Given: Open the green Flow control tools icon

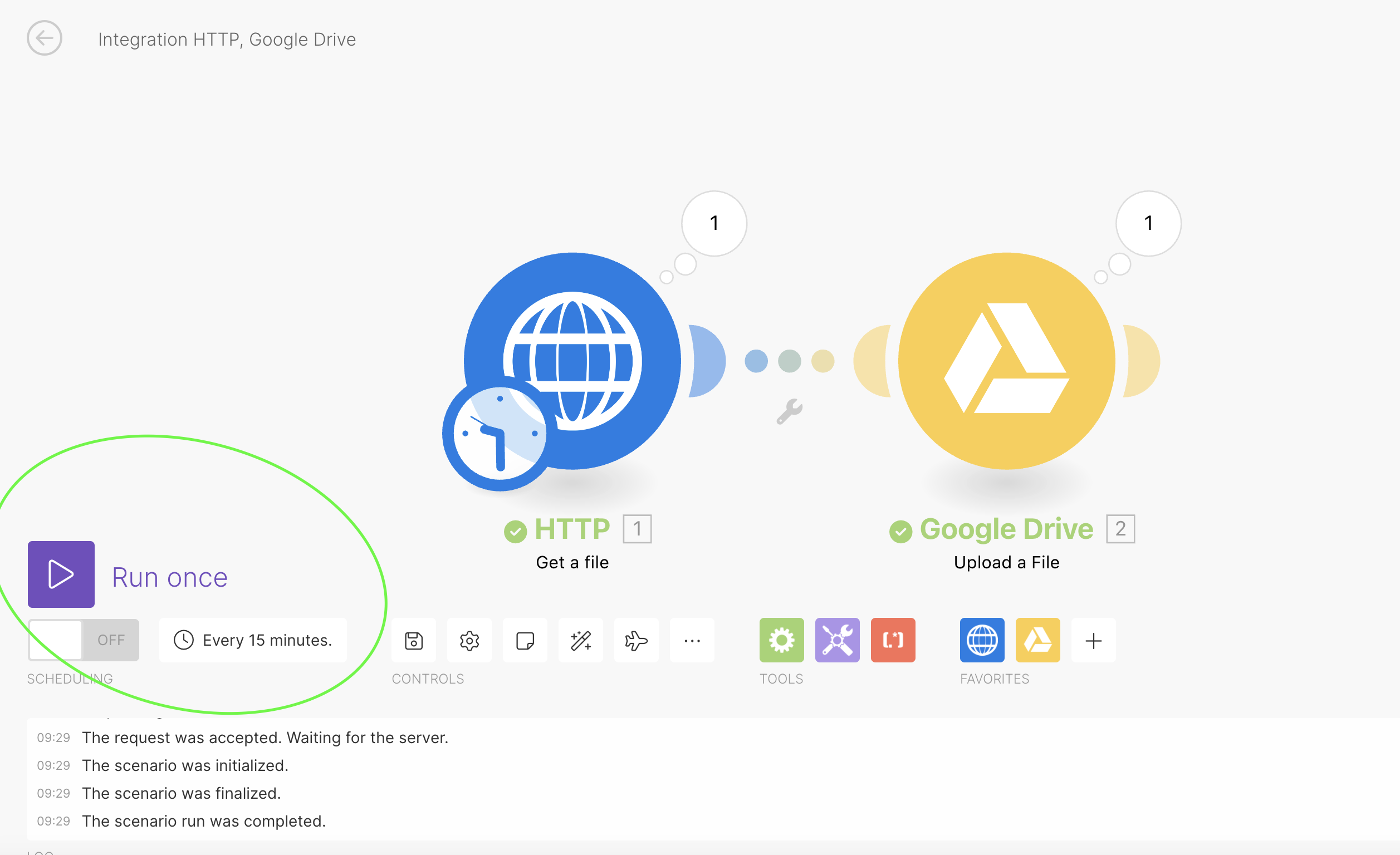Looking at the screenshot, I should [x=782, y=640].
